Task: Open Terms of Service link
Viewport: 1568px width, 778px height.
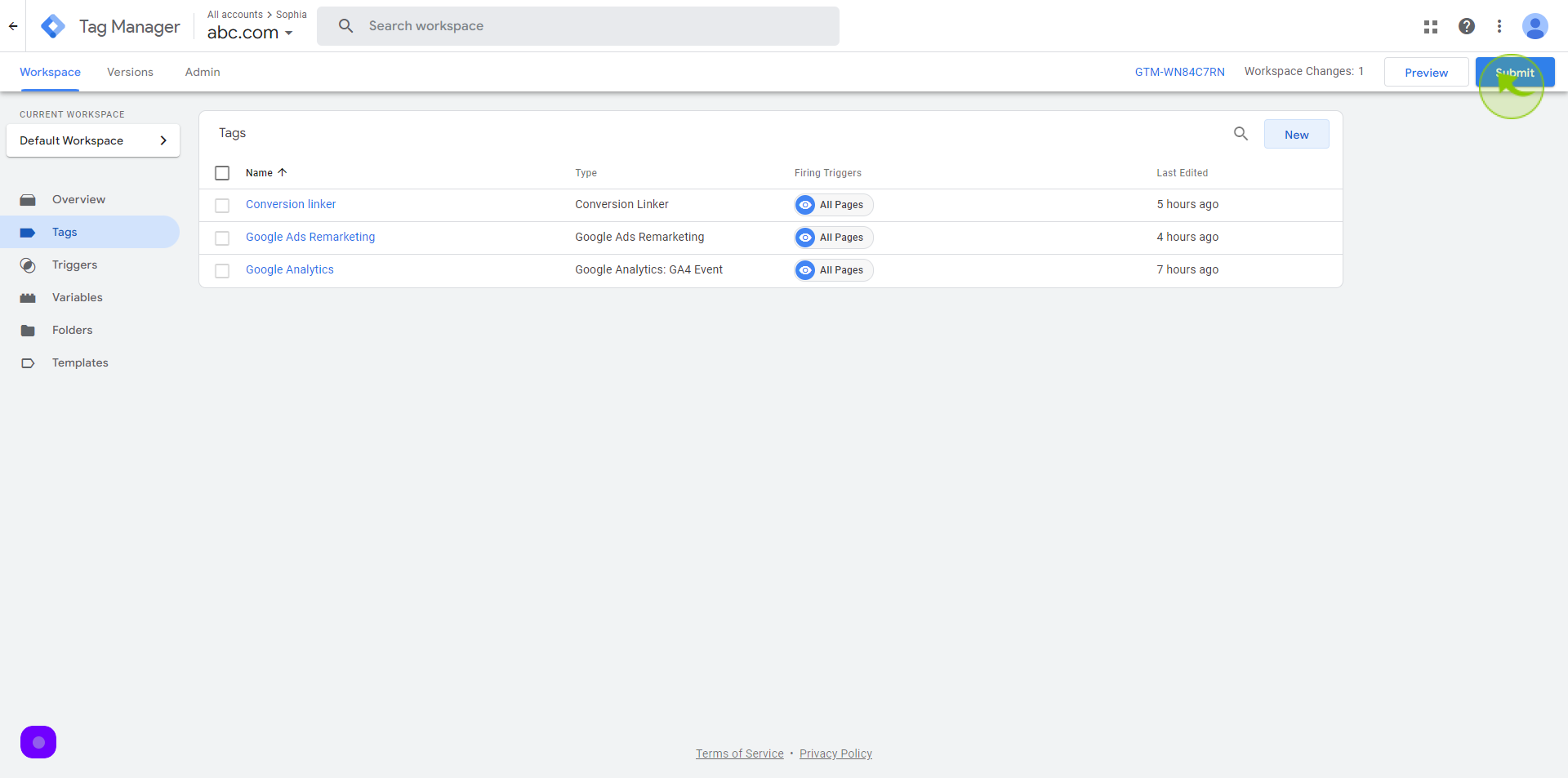Action: point(740,754)
